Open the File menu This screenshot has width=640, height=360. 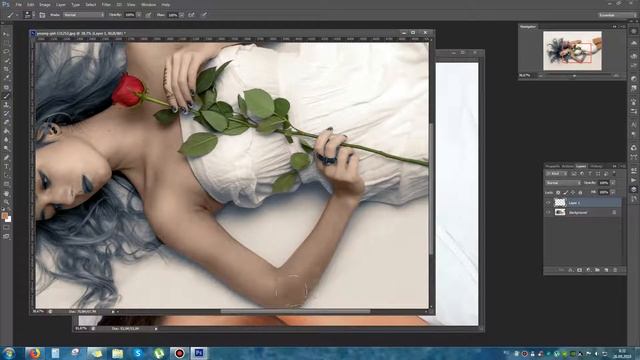(18, 5)
